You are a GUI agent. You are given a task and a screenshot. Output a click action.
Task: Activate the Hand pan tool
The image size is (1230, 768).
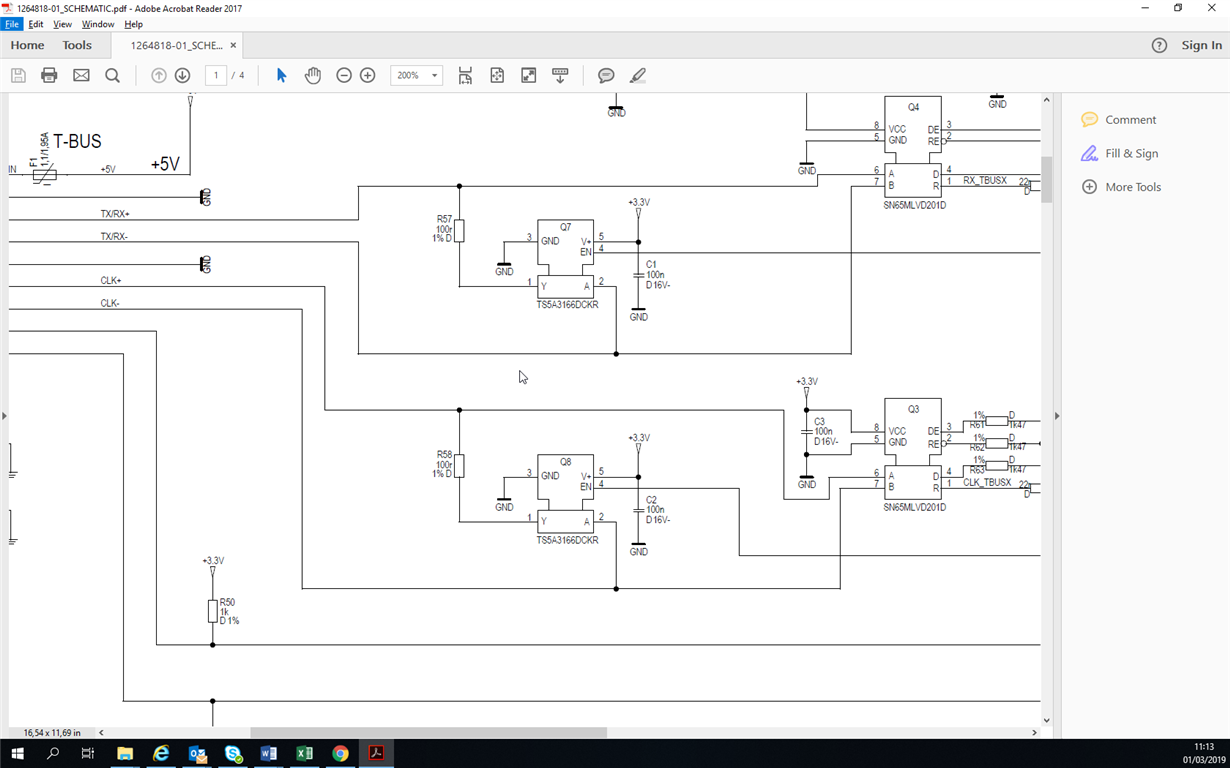[x=313, y=75]
